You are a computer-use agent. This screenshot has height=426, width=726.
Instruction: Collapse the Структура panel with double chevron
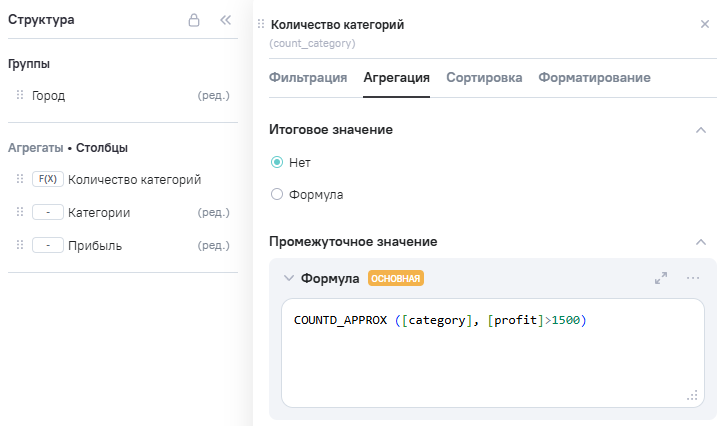pos(225,19)
